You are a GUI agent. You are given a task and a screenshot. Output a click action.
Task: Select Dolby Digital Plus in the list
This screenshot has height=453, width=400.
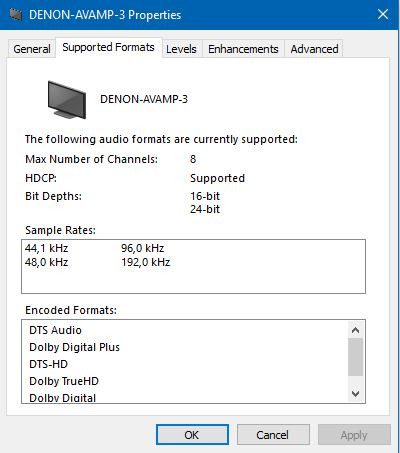click(x=74, y=347)
